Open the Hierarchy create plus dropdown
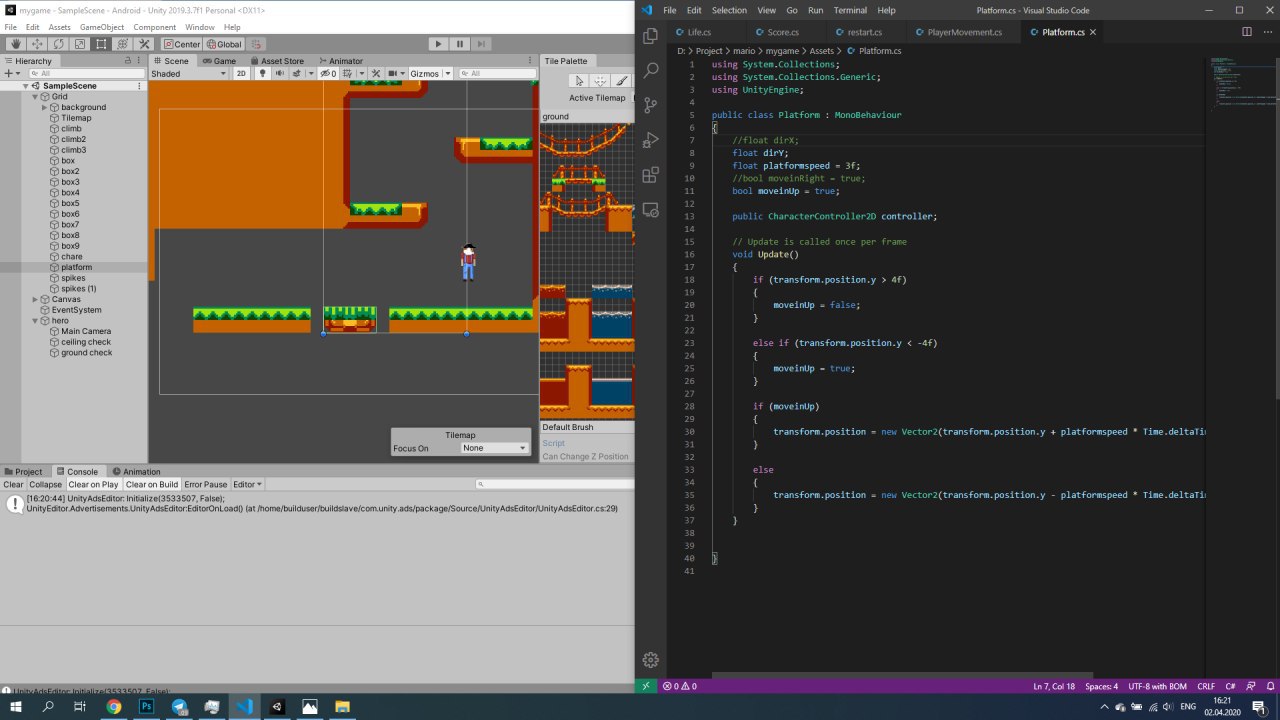The image size is (1280, 720). click(12, 73)
